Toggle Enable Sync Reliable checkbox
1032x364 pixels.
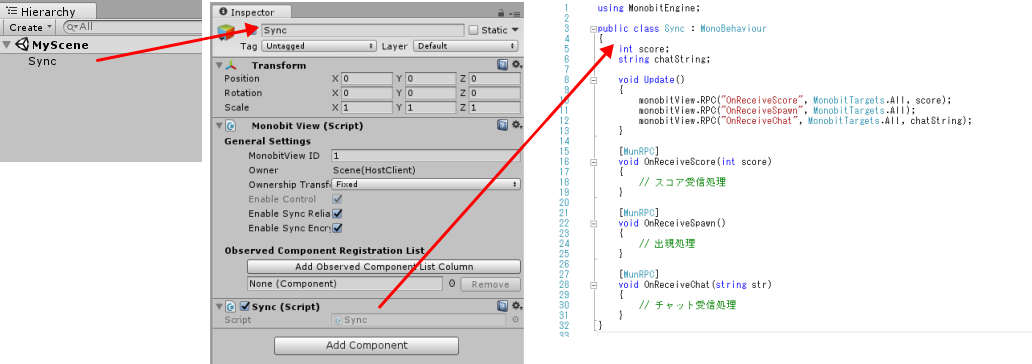coord(338,213)
